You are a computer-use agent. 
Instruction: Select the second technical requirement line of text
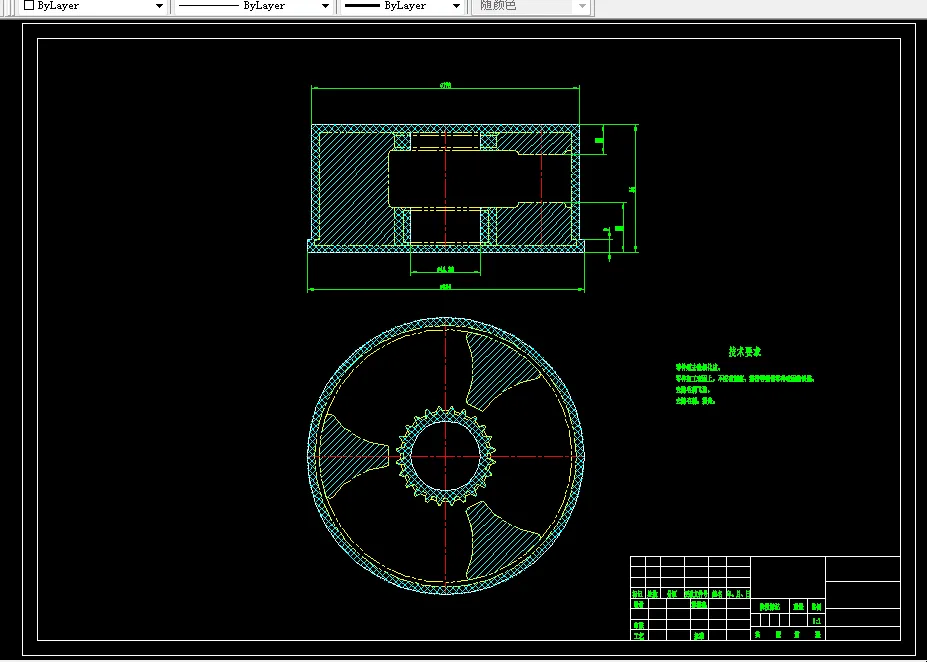coord(745,378)
